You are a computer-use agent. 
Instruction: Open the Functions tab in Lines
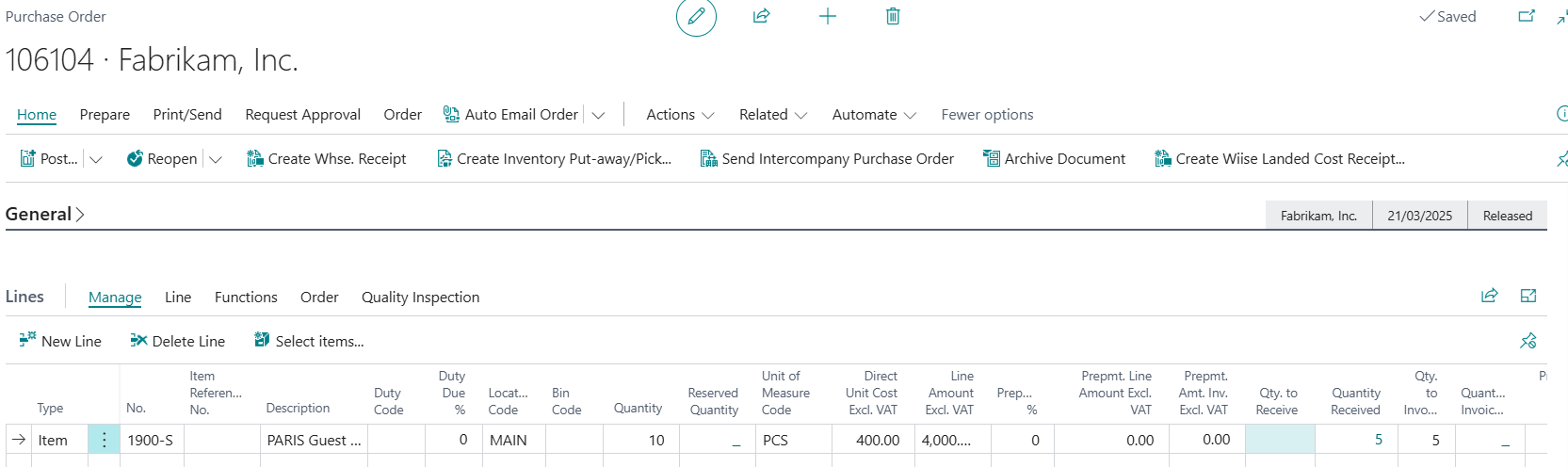(x=246, y=298)
